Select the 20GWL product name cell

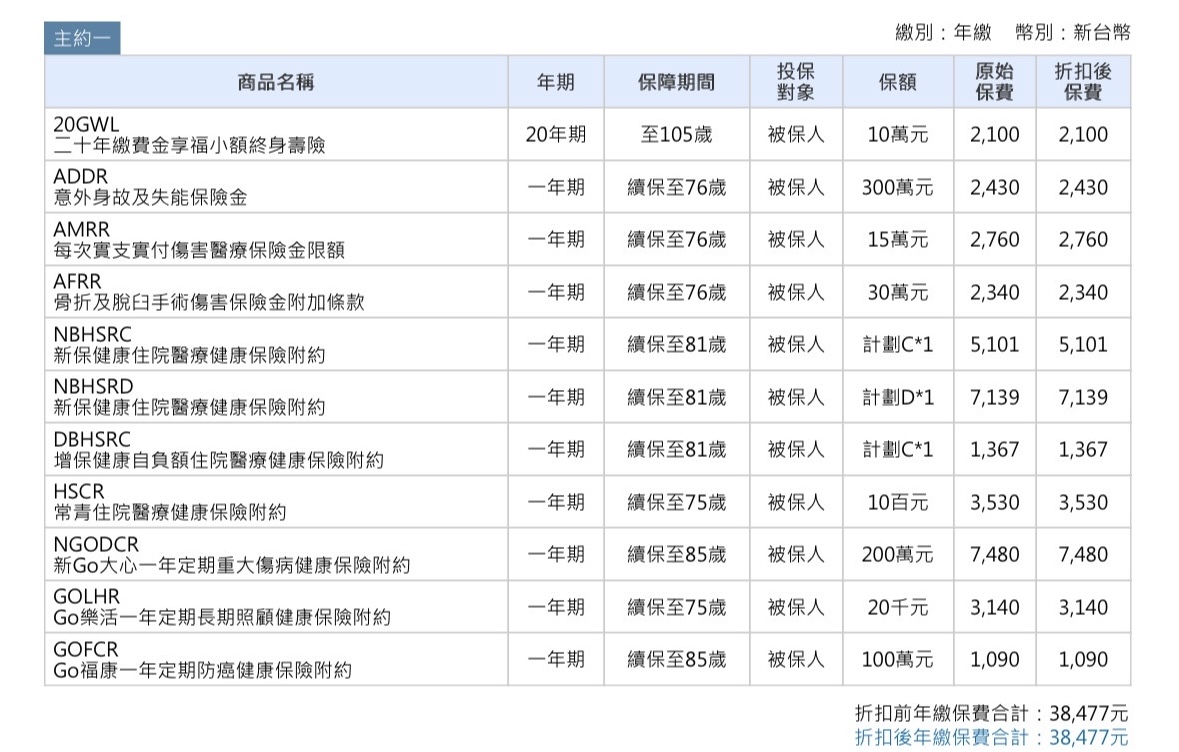click(x=190, y=135)
